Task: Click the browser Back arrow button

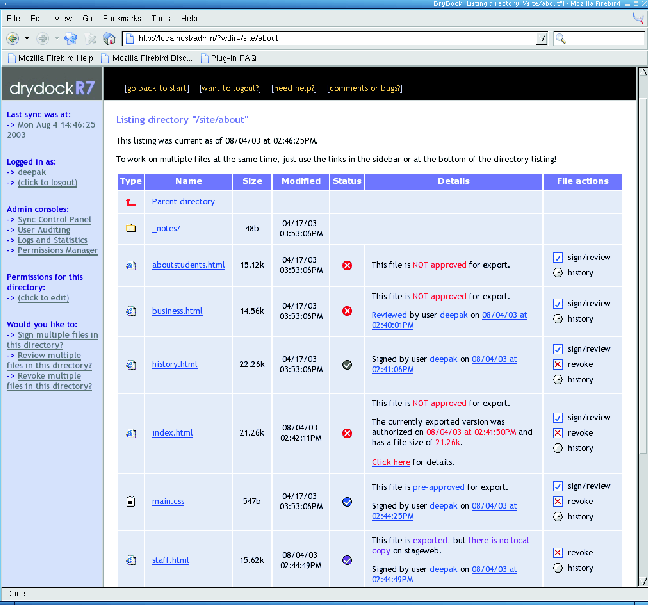Action: (x=12, y=38)
